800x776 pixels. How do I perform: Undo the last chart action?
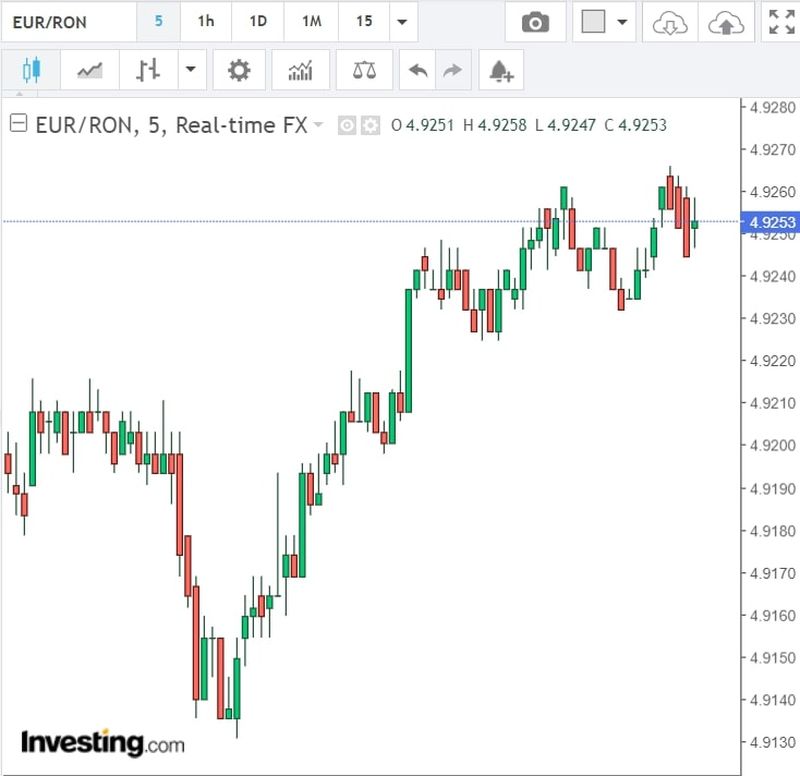click(x=419, y=70)
